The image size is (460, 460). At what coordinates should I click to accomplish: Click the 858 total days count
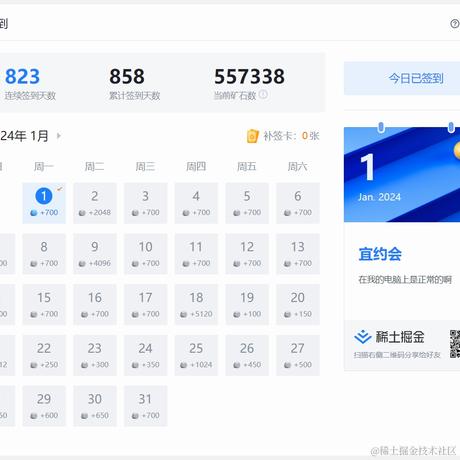127,76
